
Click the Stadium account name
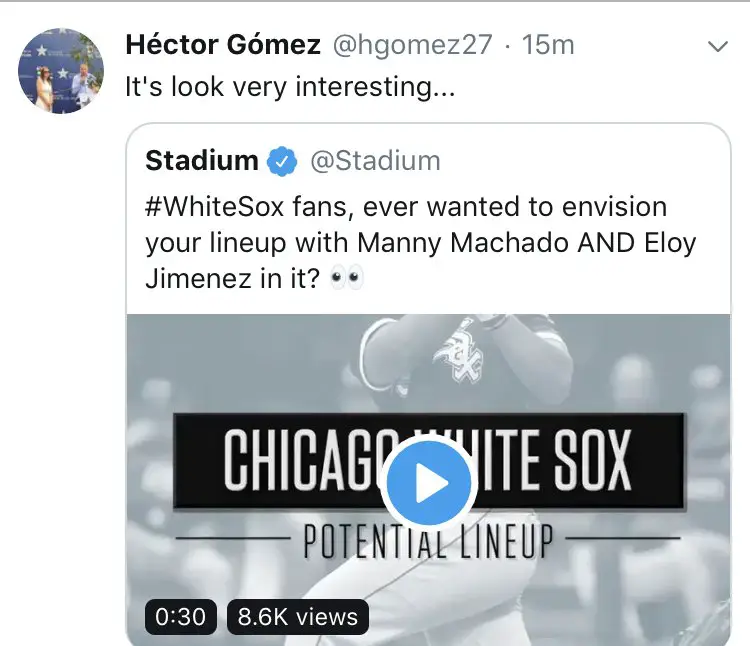click(201, 160)
